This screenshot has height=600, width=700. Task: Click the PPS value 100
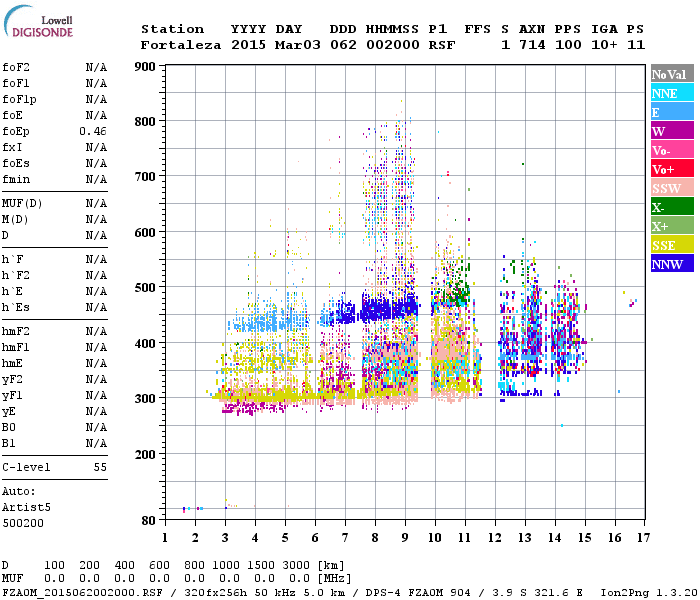pos(568,45)
